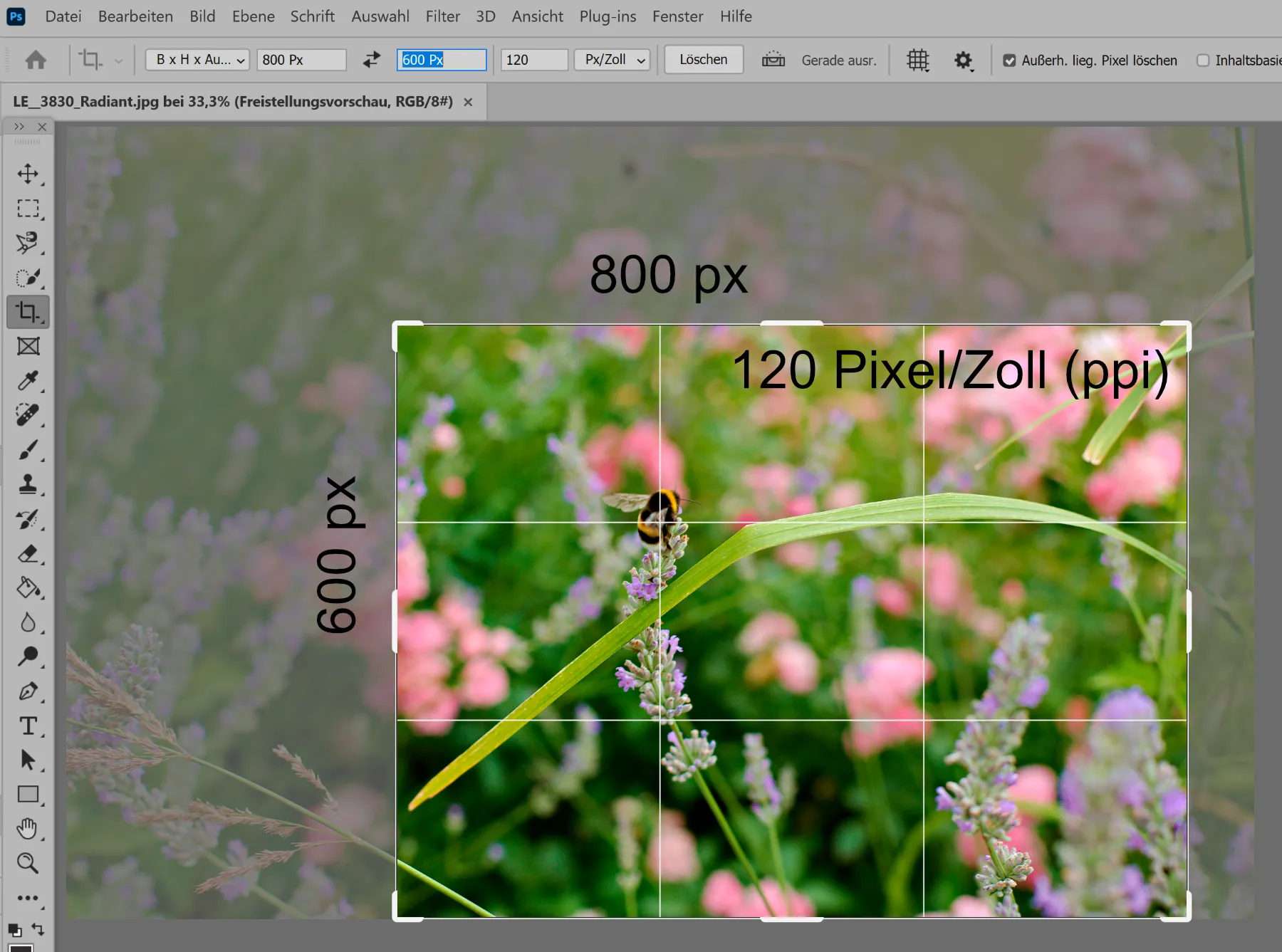Enable the Inhaltsbasiert checkbox
The width and height of the screenshot is (1282, 952).
(x=1203, y=61)
